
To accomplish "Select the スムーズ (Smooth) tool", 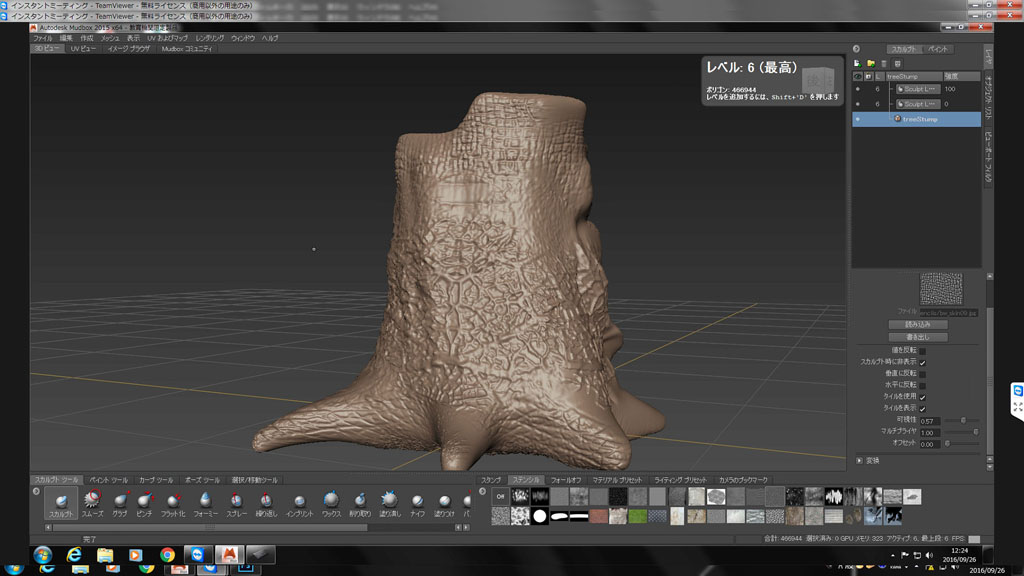I will point(92,501).
